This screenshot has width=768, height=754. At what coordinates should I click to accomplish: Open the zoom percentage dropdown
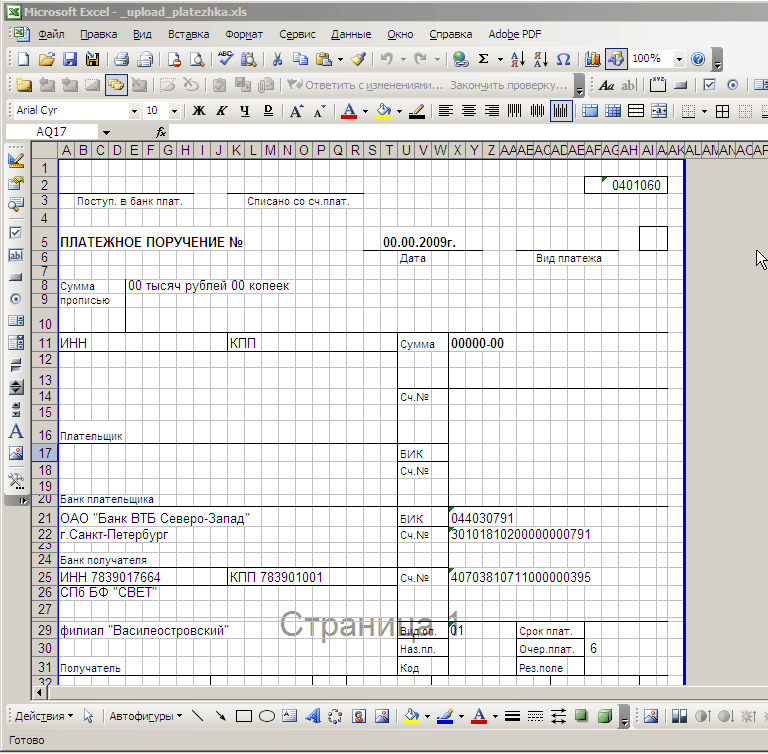coord(680,59)
